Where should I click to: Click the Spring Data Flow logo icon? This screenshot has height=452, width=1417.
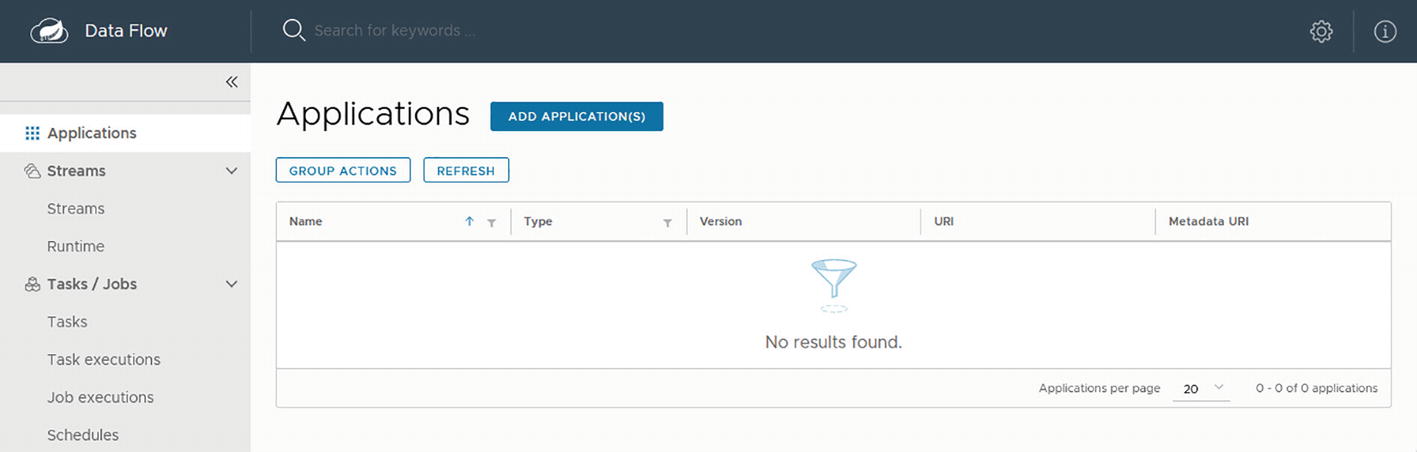pos(49,31)
